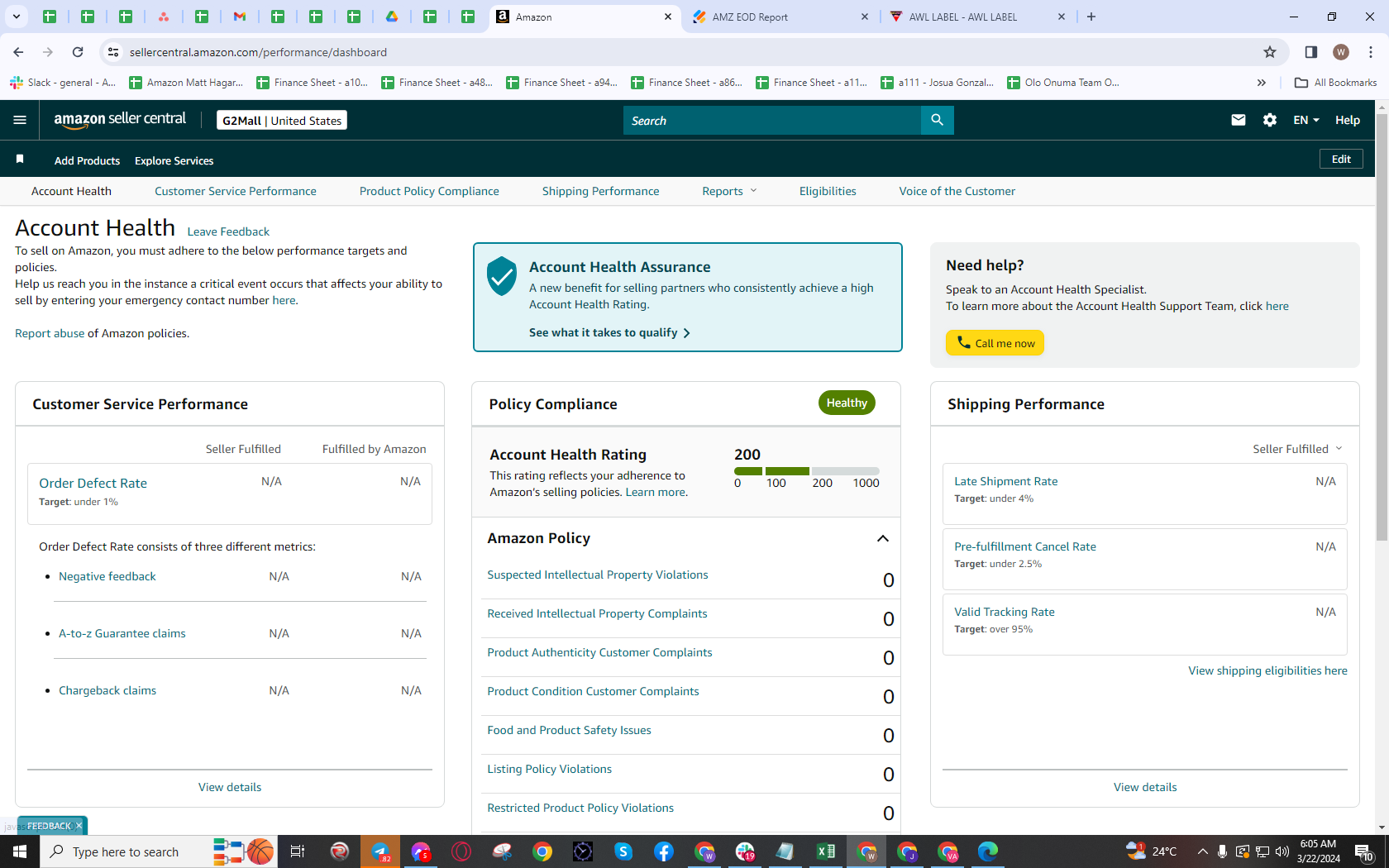The width and height of the screenshot is (1389, 868).
Task: Switch to the pinned Gmail tab
Action: (240, 17)
